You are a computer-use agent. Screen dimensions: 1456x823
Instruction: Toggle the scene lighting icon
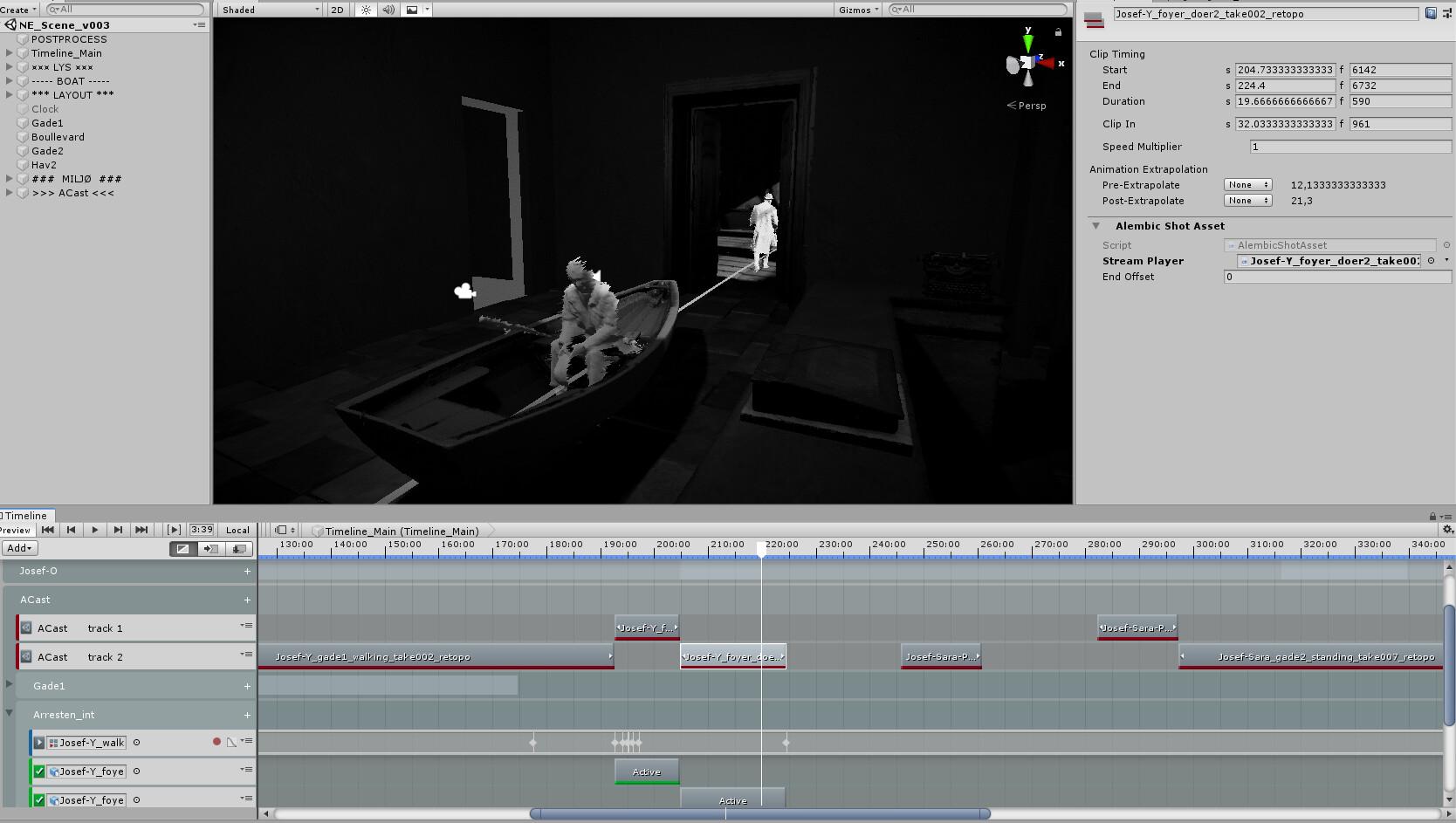point(365,10)
